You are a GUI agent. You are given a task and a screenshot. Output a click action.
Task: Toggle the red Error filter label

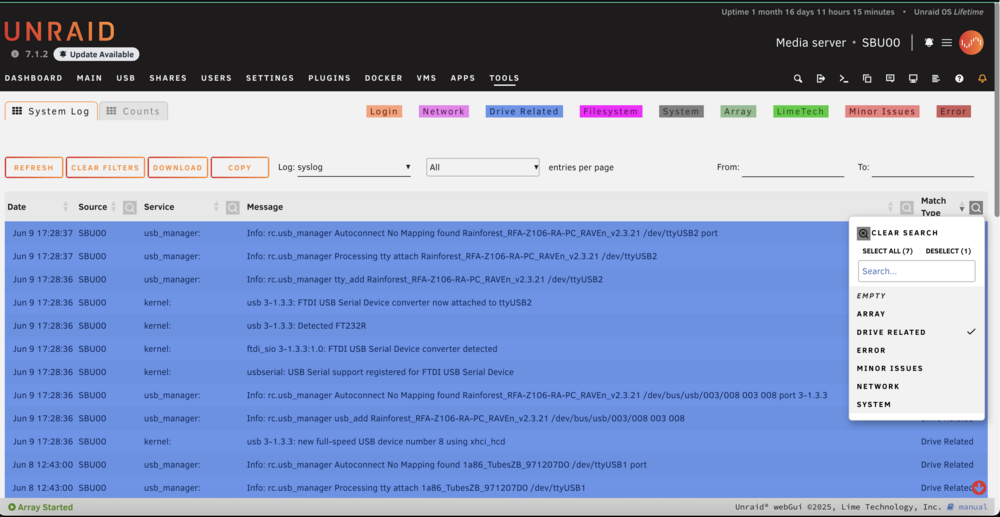tap(953, 112)
